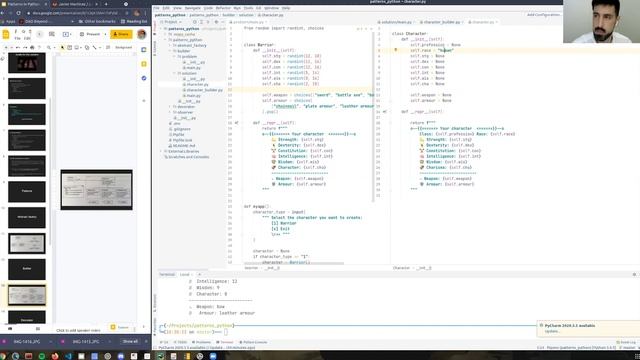
Task: Toggle the Event Log button
Action: (626, 342)
